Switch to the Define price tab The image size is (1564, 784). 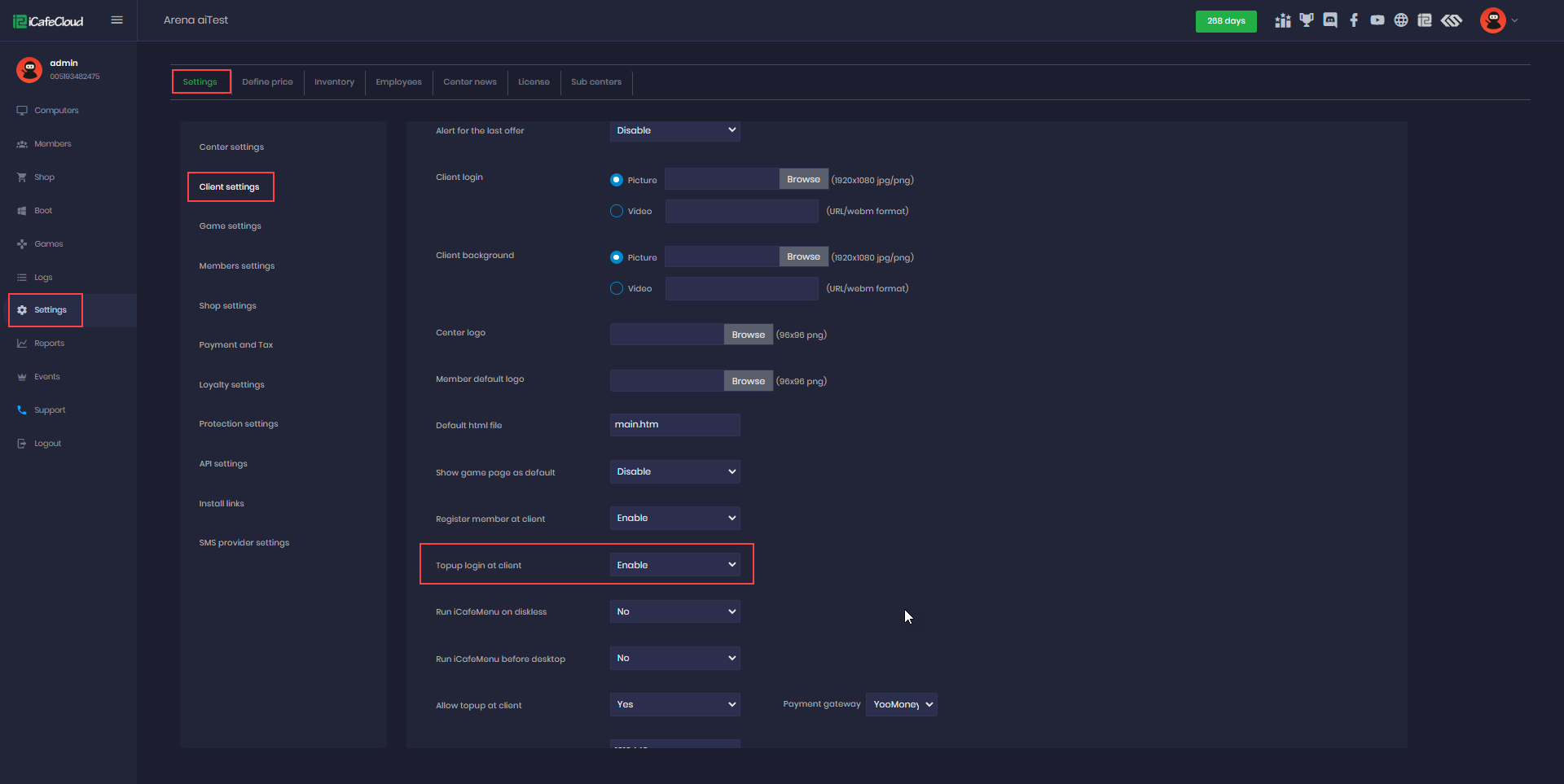coord(267,82)
